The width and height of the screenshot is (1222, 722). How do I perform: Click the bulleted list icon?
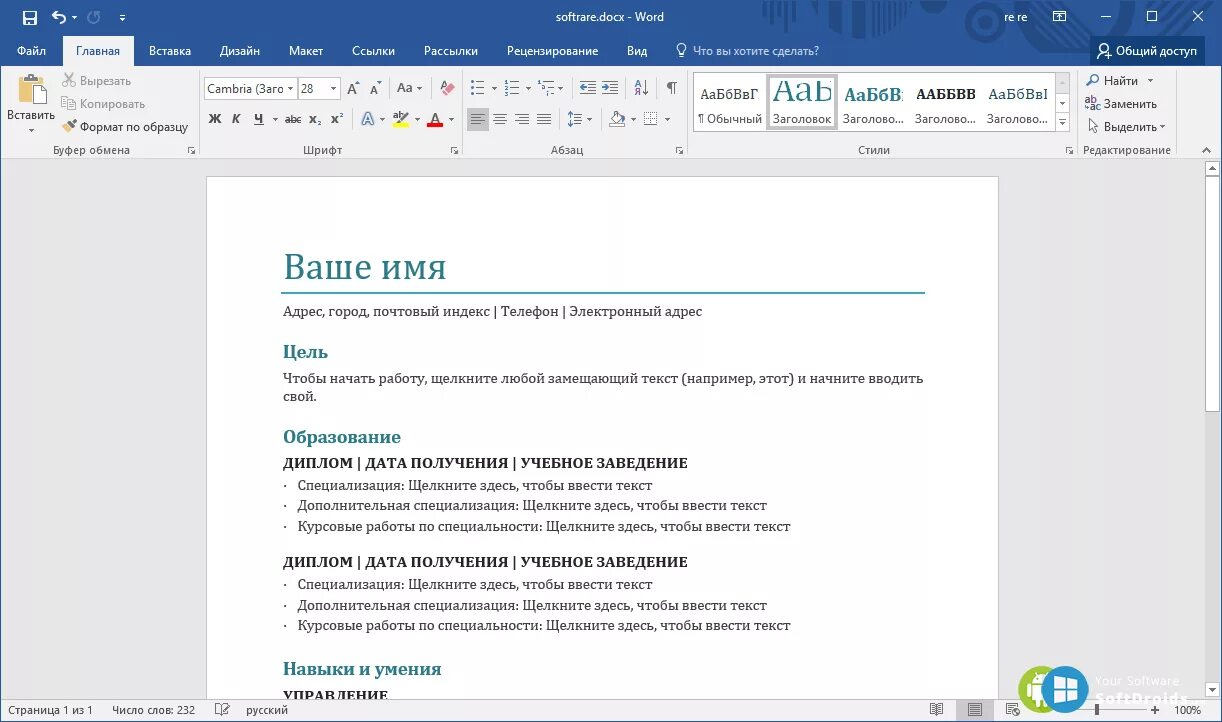[477, 88]
